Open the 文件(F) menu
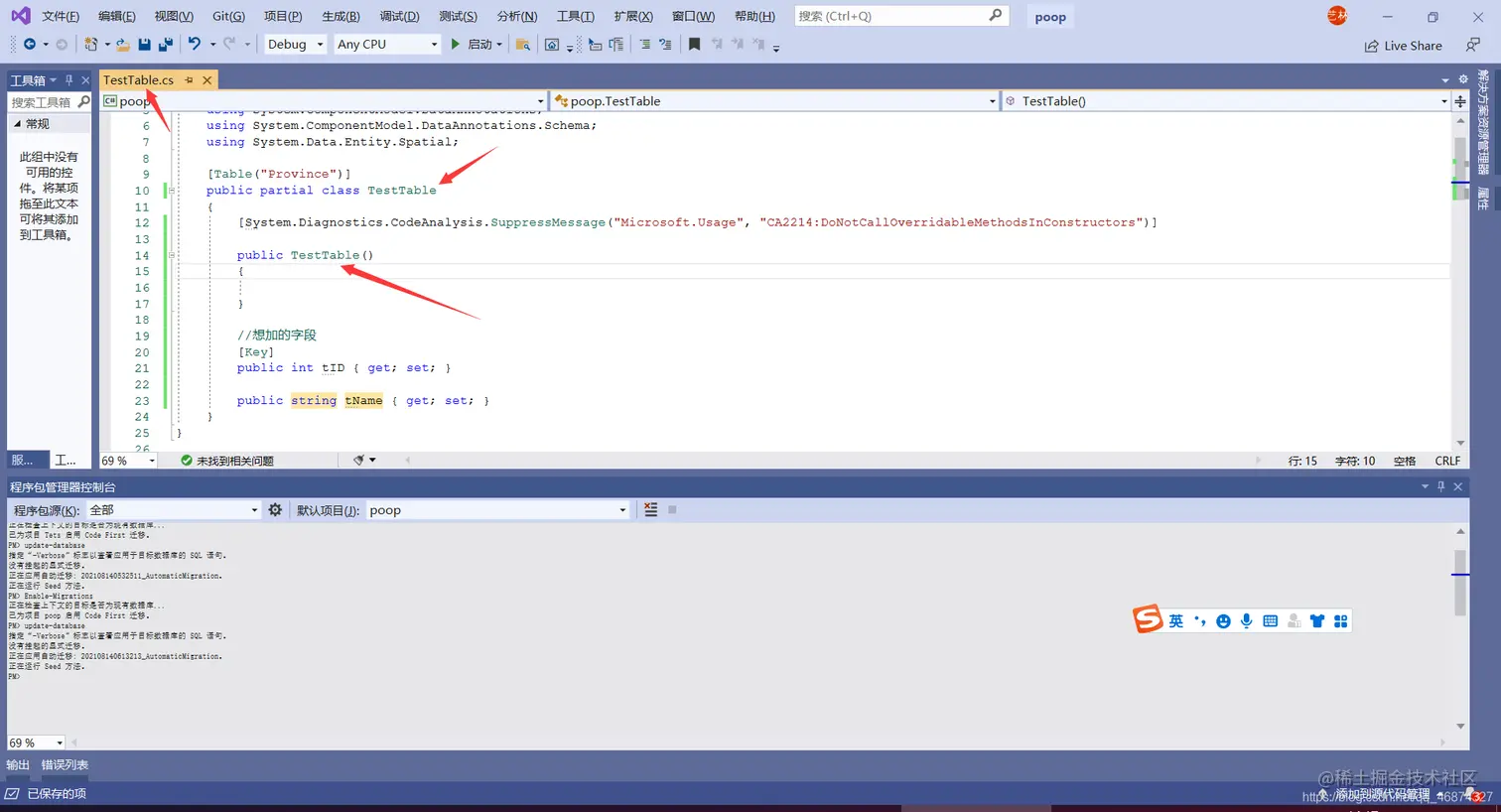 pyautogui.click(x=61, y=16)
